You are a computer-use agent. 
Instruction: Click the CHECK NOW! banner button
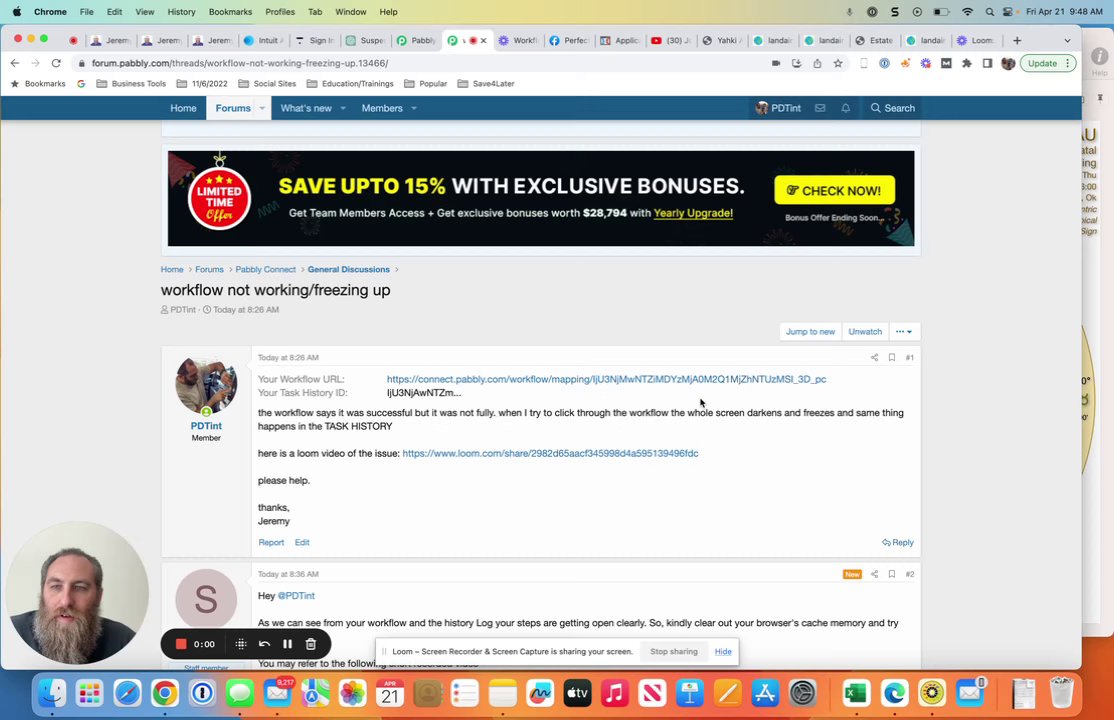coord(834,190)
